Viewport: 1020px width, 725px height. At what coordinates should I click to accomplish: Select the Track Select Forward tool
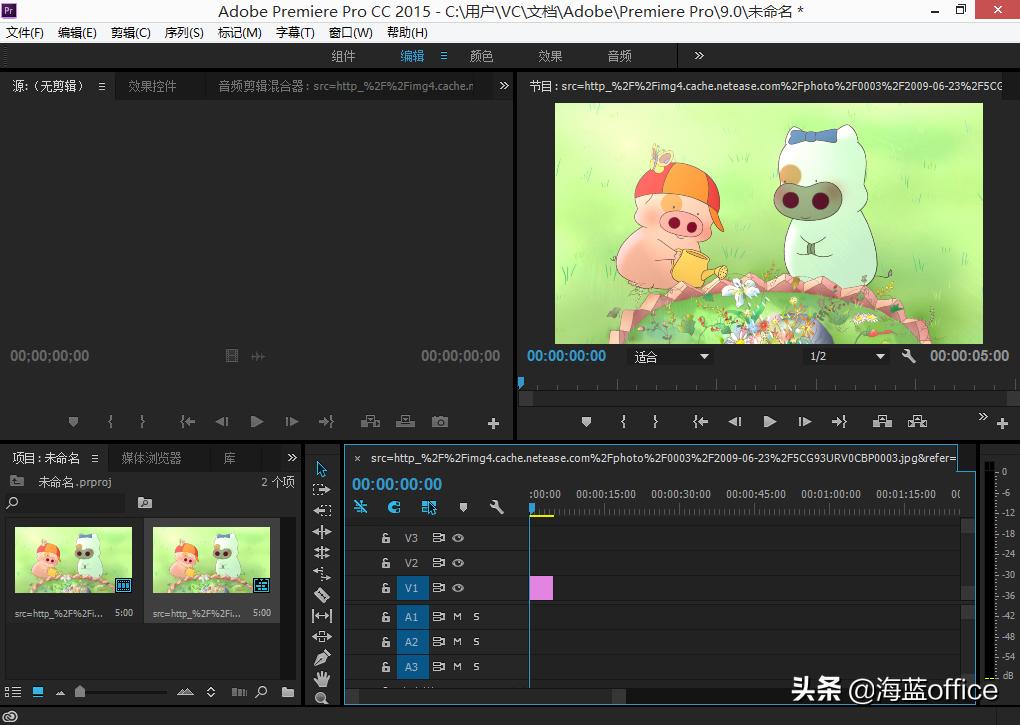click(322, 490)
